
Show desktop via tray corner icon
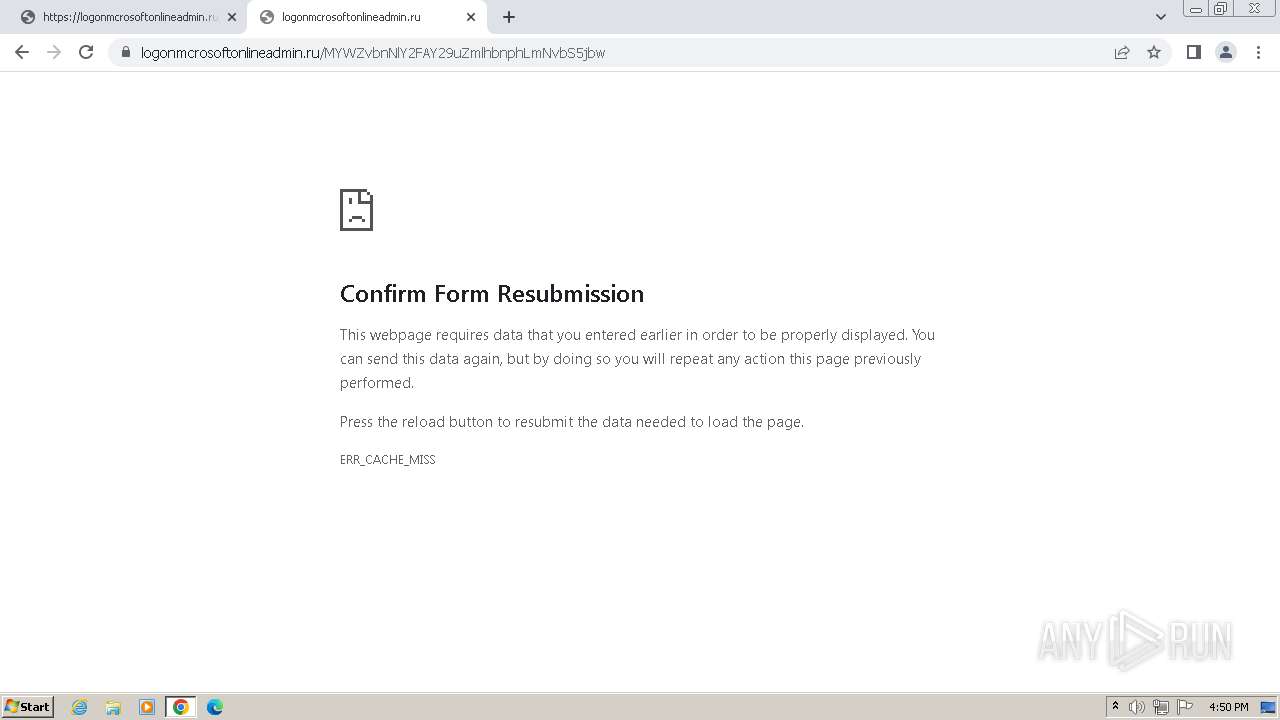tap(1268, 707)
